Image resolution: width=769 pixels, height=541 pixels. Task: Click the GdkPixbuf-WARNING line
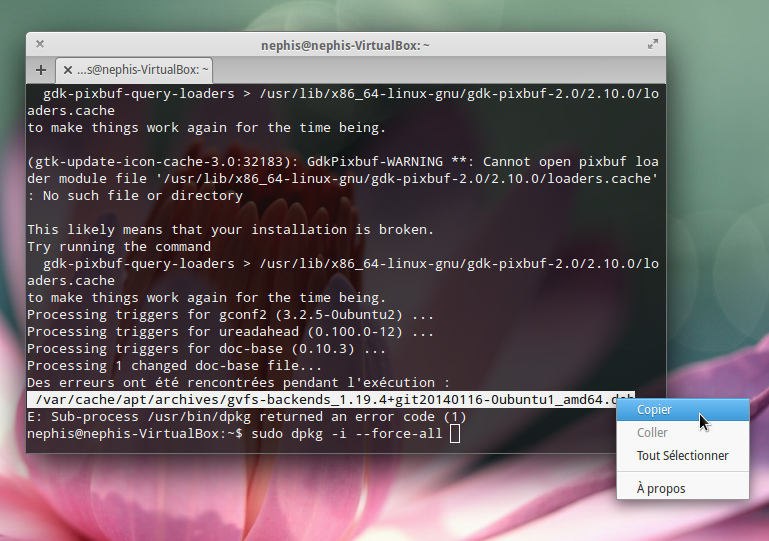(x=343, y=162)
